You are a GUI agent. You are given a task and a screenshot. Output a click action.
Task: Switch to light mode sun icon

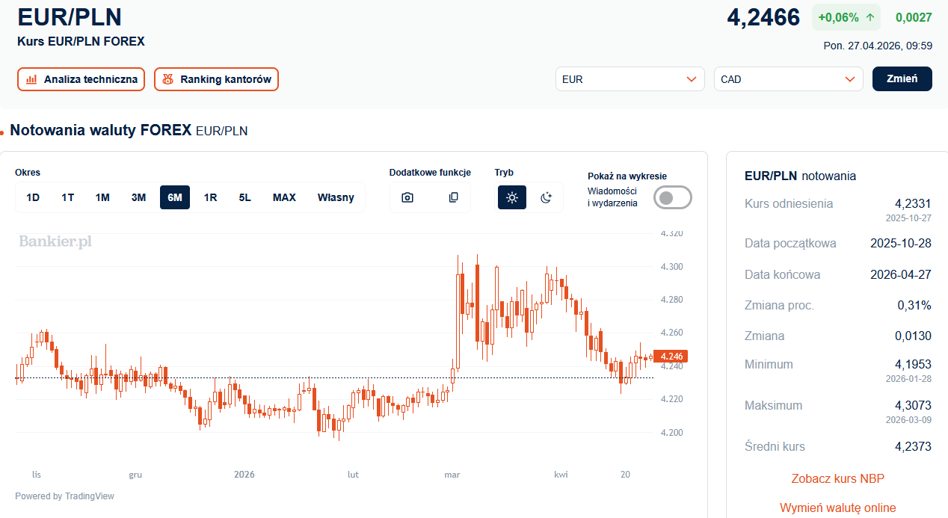coord(512,198)
